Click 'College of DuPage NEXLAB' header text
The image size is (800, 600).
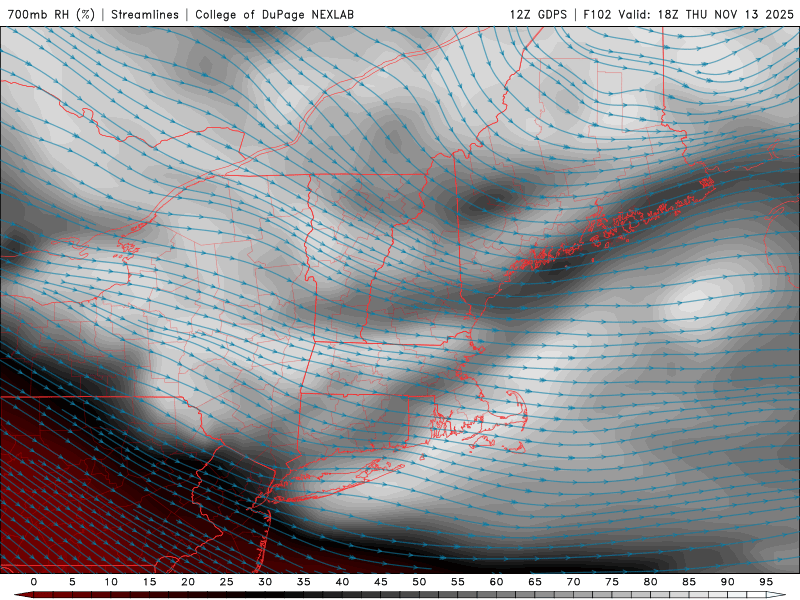[x=274, y=14]
